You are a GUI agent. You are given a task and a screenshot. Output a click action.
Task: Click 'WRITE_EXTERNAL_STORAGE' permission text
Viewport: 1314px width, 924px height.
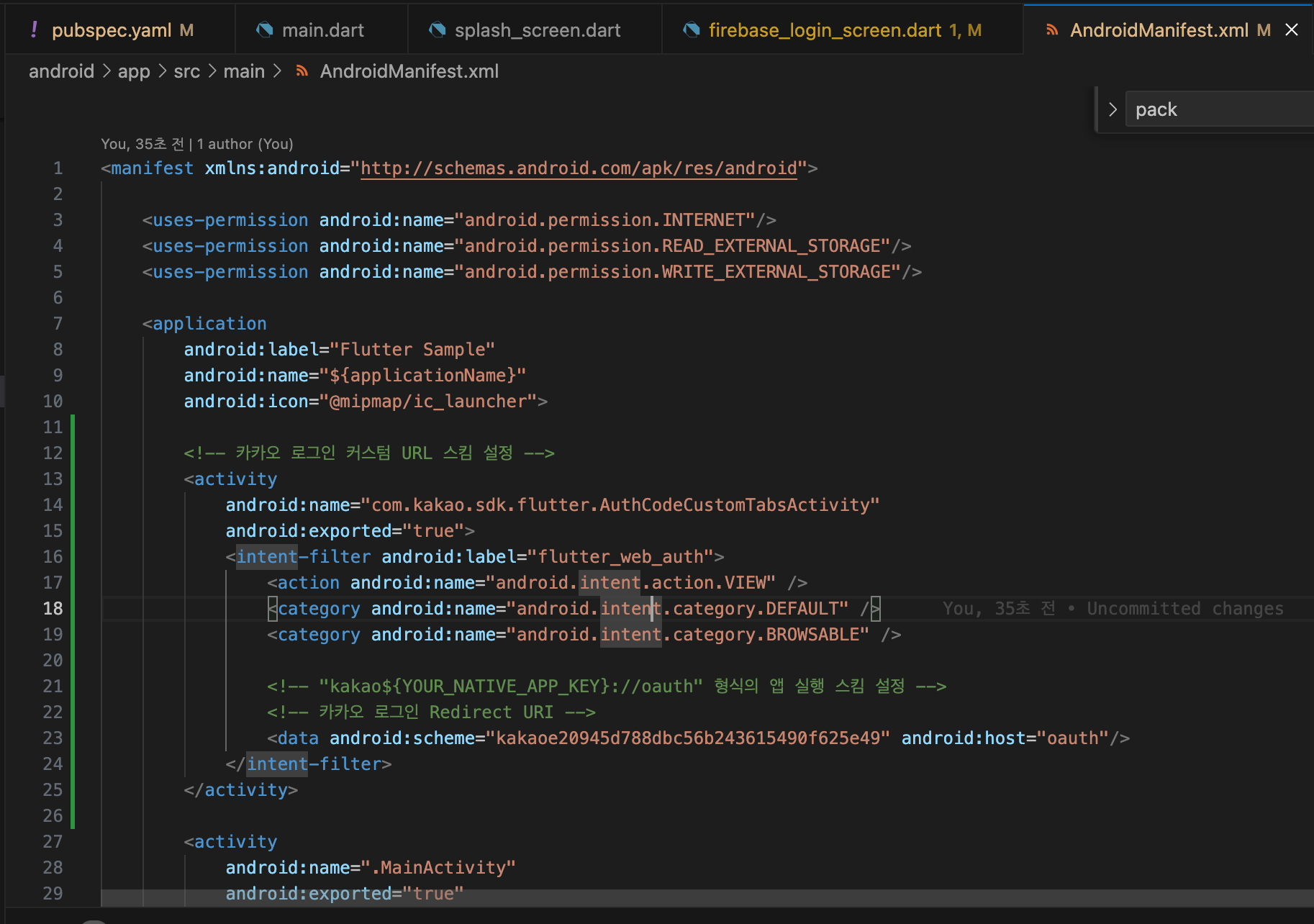click(776, 272)
